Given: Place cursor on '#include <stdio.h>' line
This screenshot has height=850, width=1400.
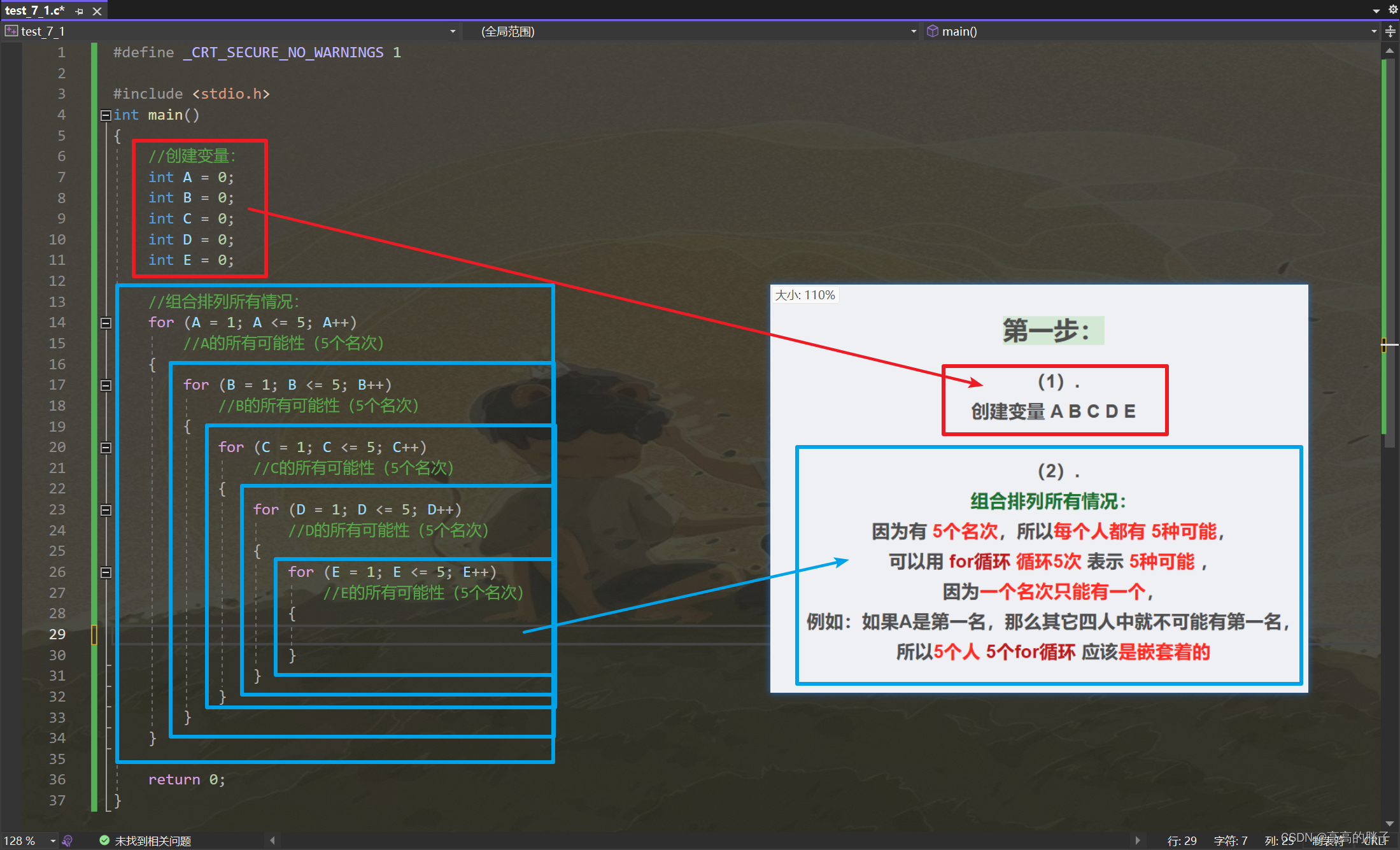Looking at the screenshot, I should tap(192, 94).
